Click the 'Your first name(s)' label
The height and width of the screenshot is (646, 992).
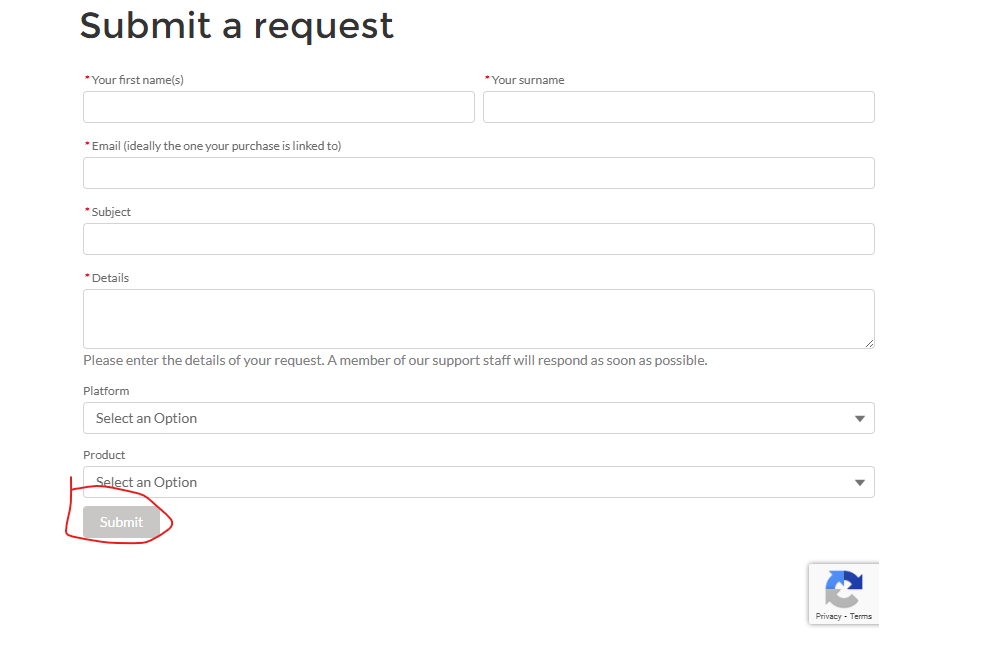137,80
